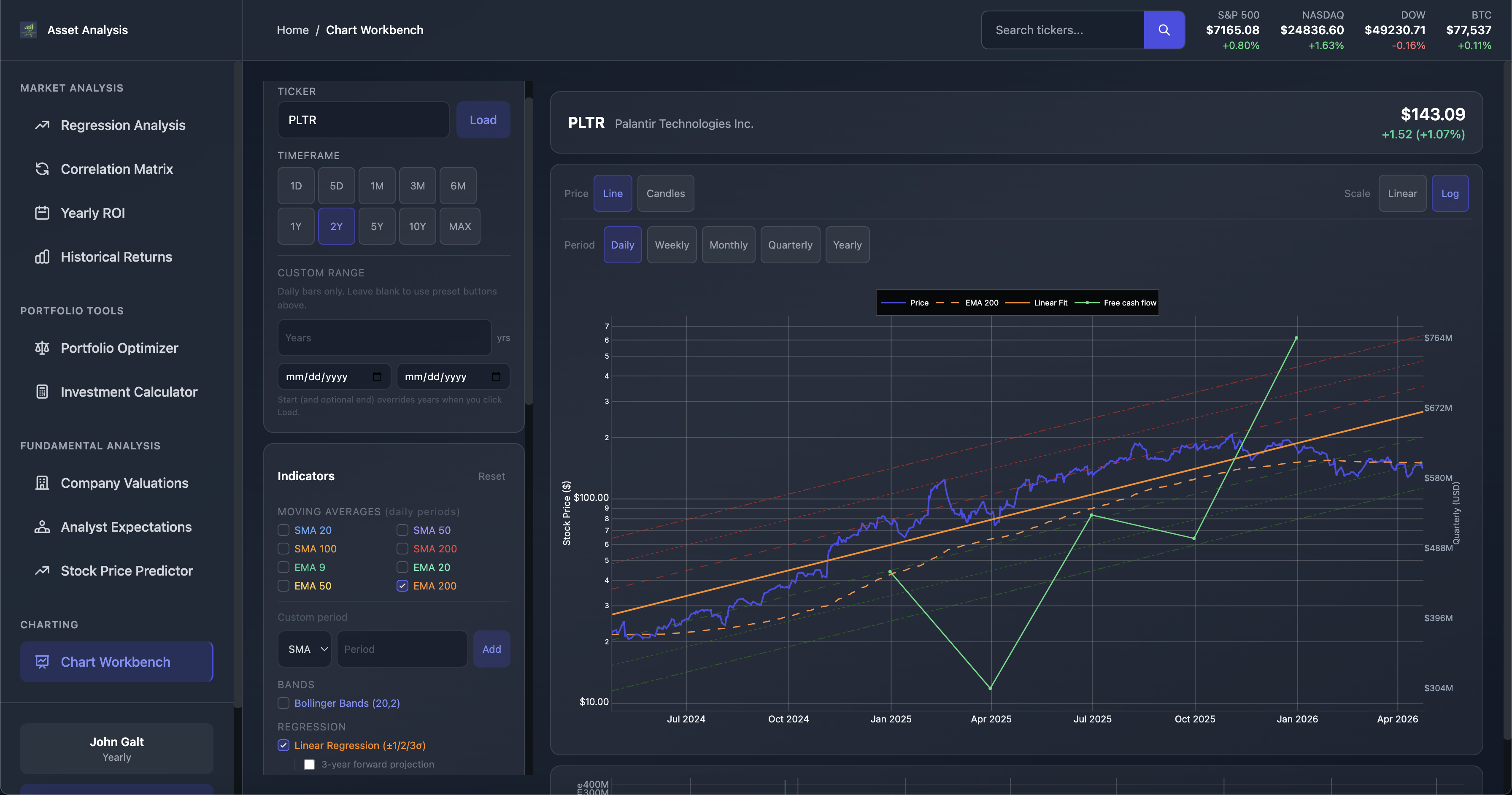Uncheck the Linear Regression checkbox
Image resolution: width=1512 pixels, height=795 pixels.
pyautogui.click(x=283, y=746)
